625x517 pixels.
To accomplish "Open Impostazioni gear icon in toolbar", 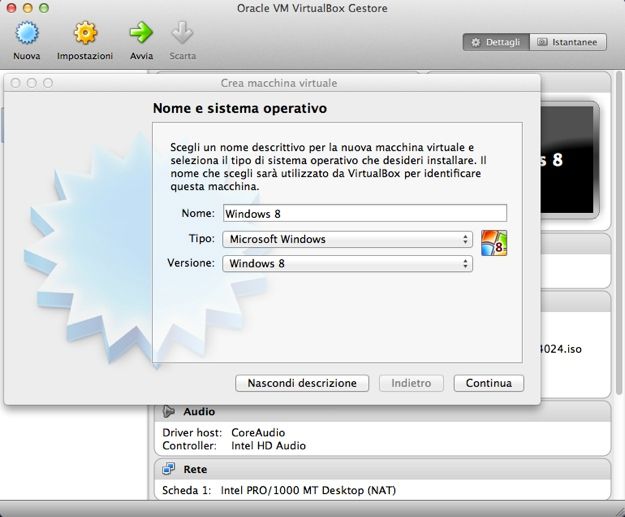I will click(85, 33).
